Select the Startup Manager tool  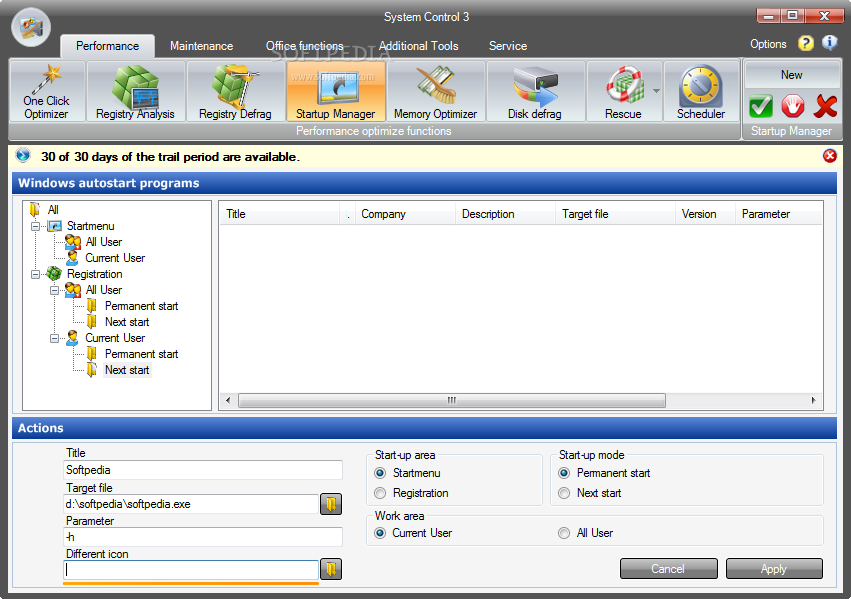pyautogui.click(x=335, y=91)
